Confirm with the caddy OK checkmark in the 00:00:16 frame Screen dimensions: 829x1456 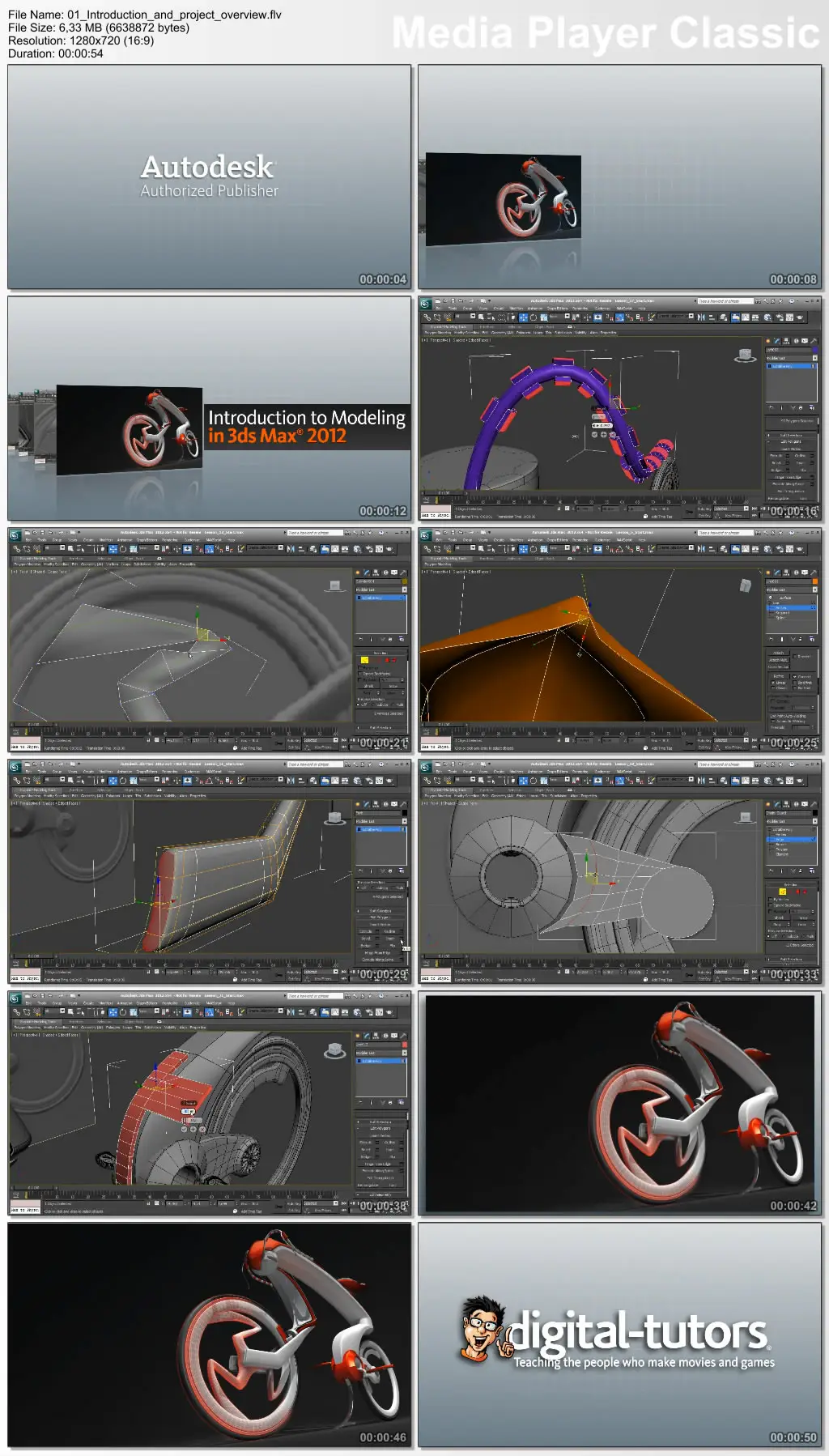click(x=594, y=435)
